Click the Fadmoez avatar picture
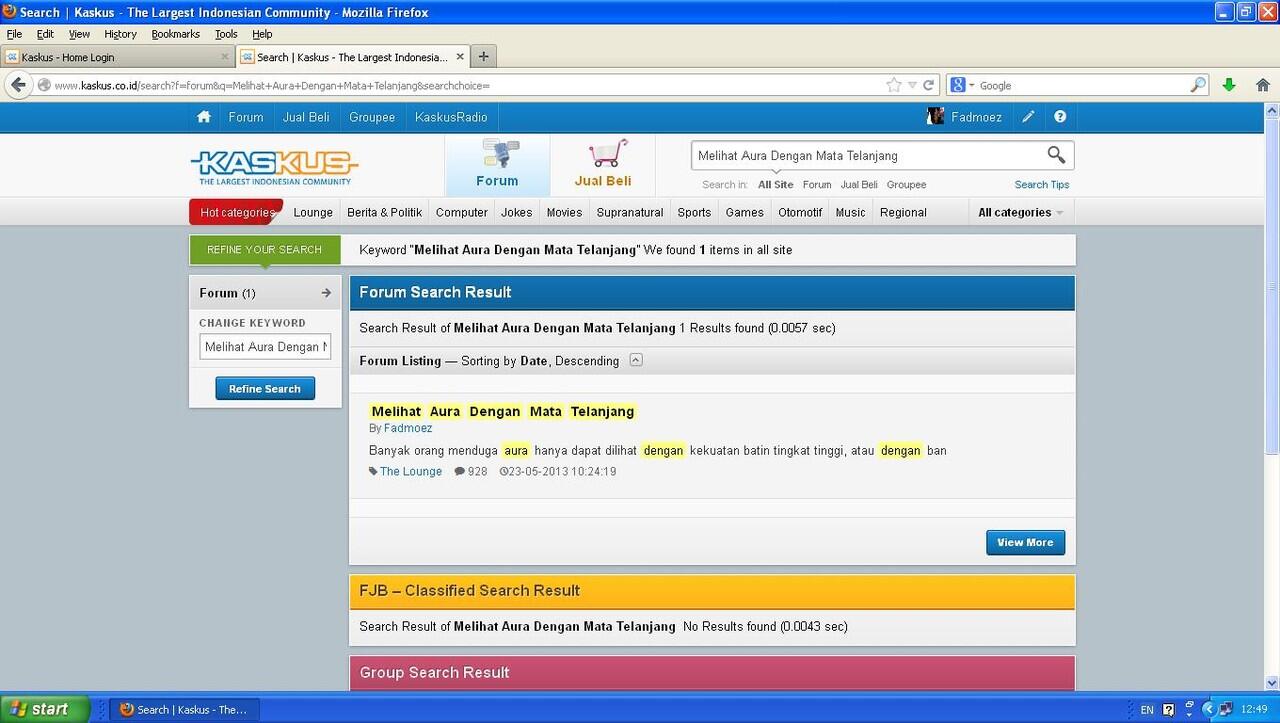The width and height of the screenshot is (1280, 723). (x=936, y=117)
